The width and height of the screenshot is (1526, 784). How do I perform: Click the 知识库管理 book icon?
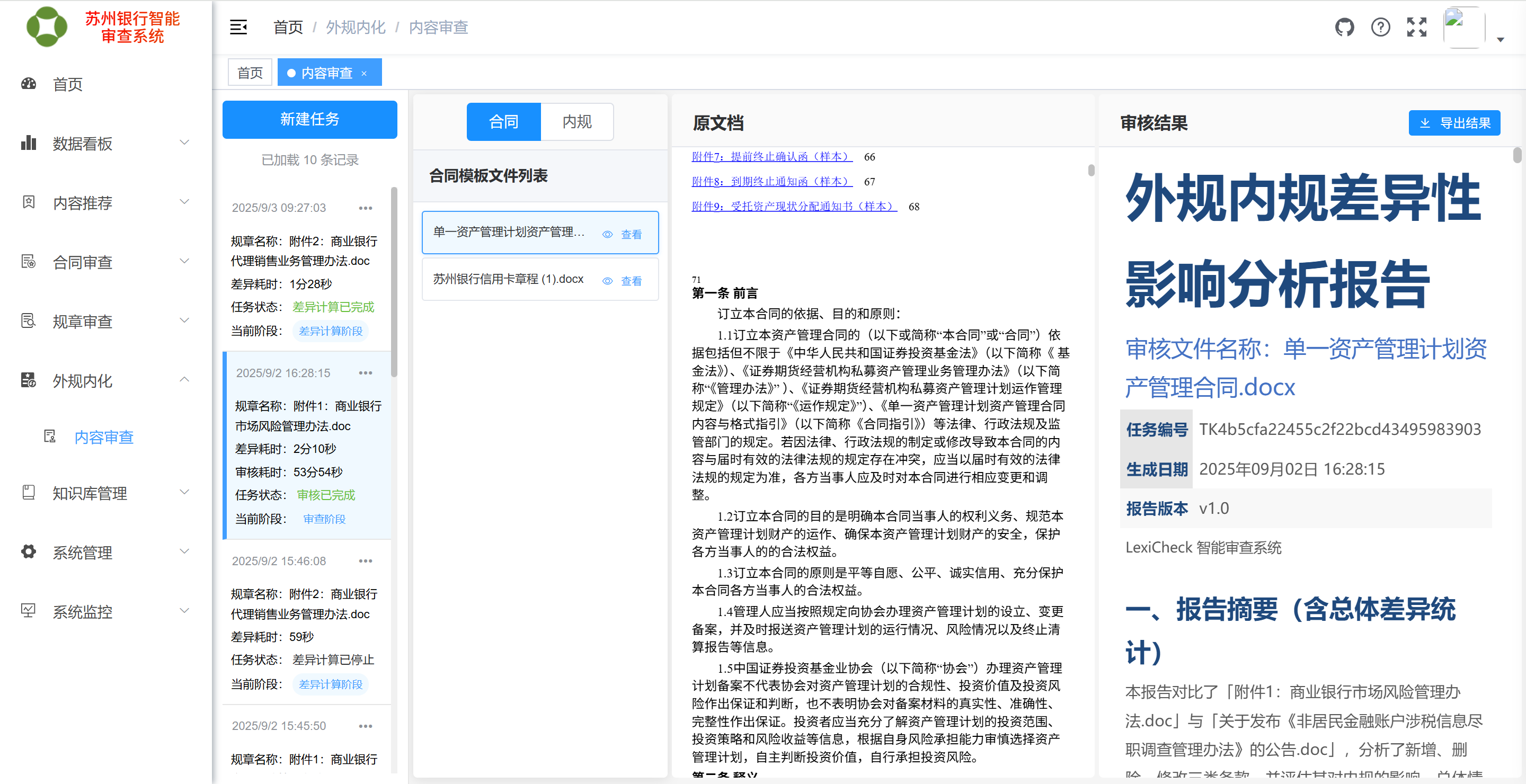coord(29,492)
